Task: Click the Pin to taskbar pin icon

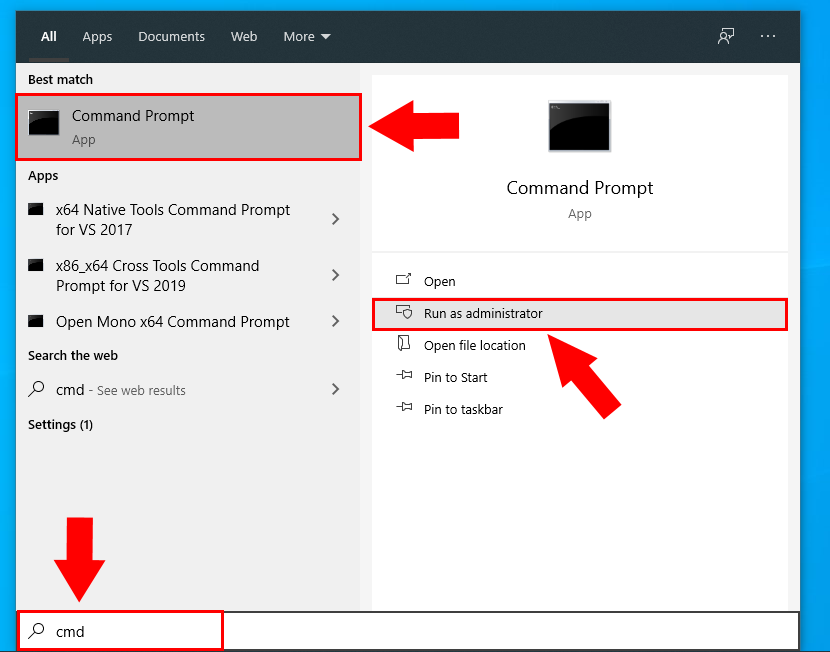Action: [404, 407]
